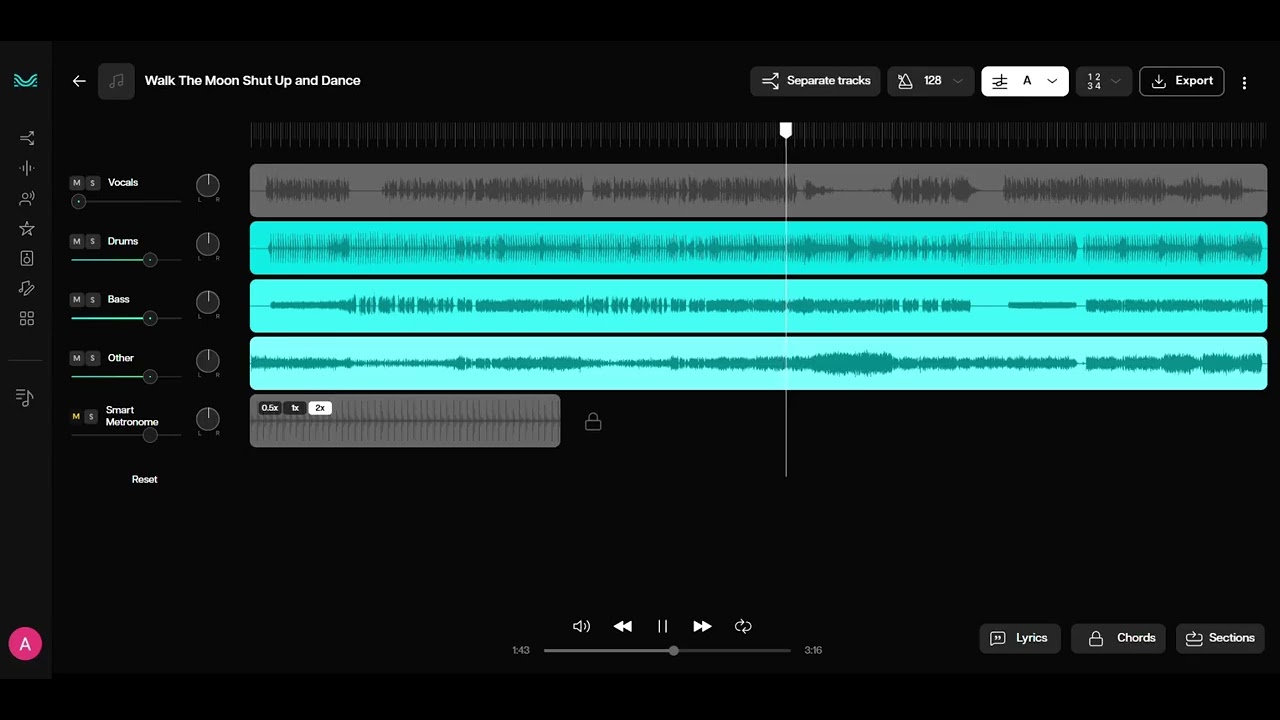Solo the Other track
Image resolution: width=1280 pixels, height=720 pixels.
pyautogui.click(x=93, y=358)
